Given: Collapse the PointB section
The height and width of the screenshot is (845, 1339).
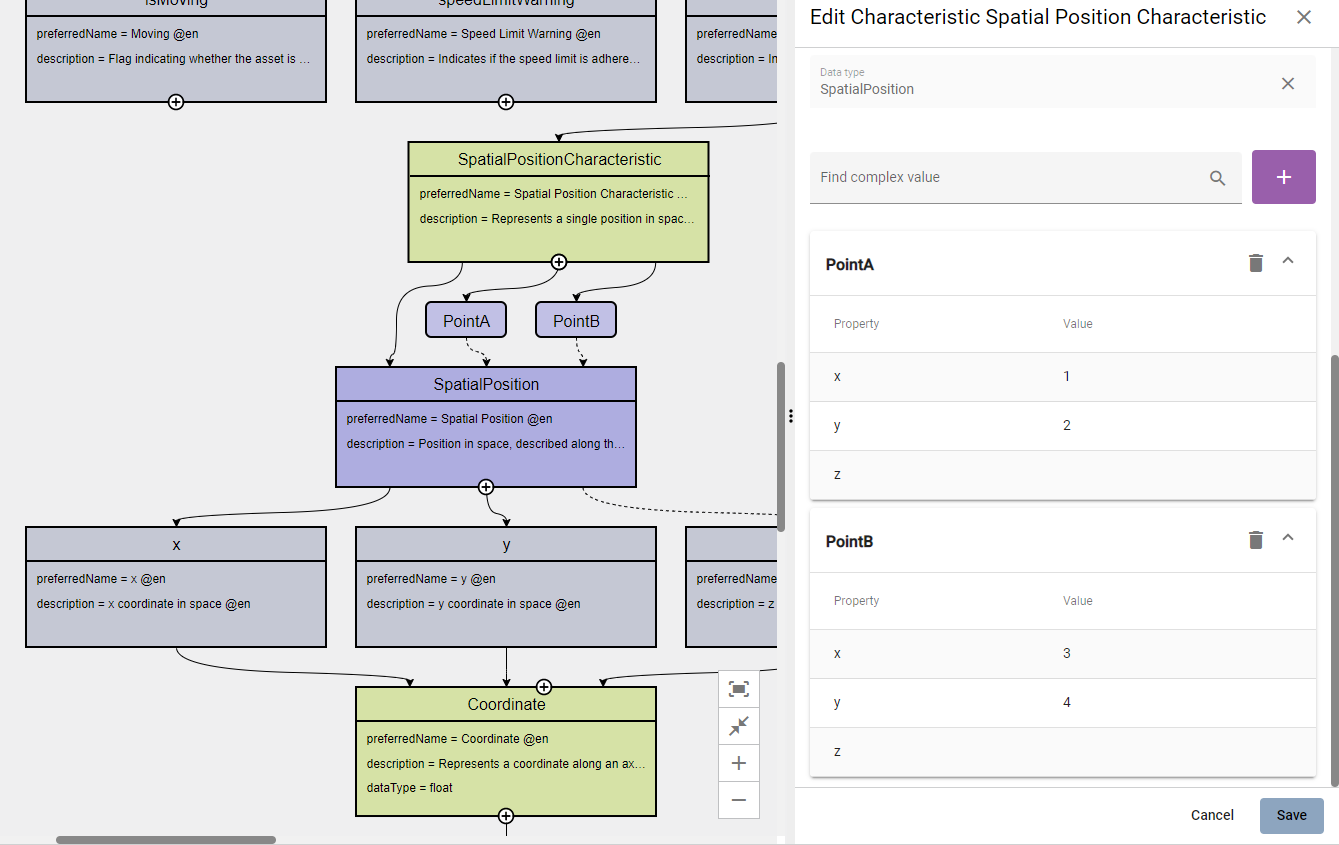Looking at the screenshot, I should pyautogui.click(x=1288, y=538).
